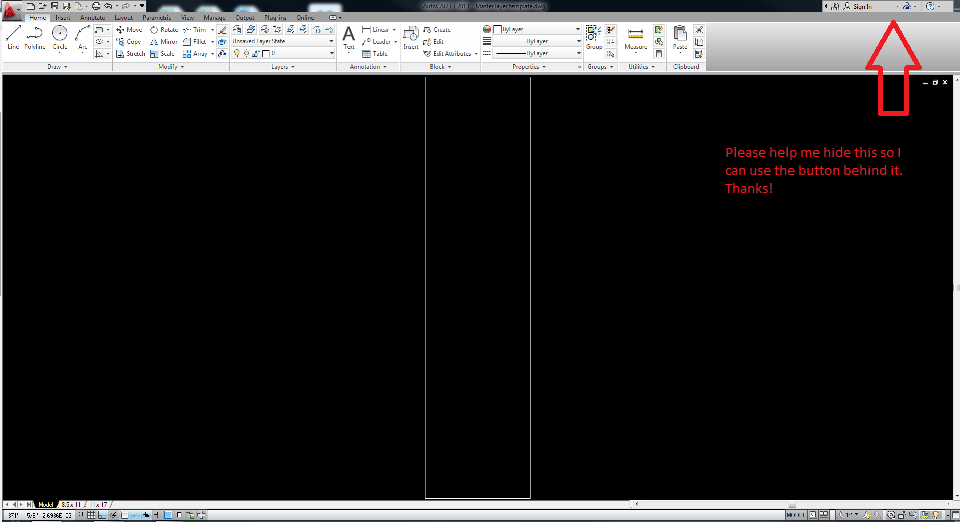Expand the Annotation panel

point(368,67)
